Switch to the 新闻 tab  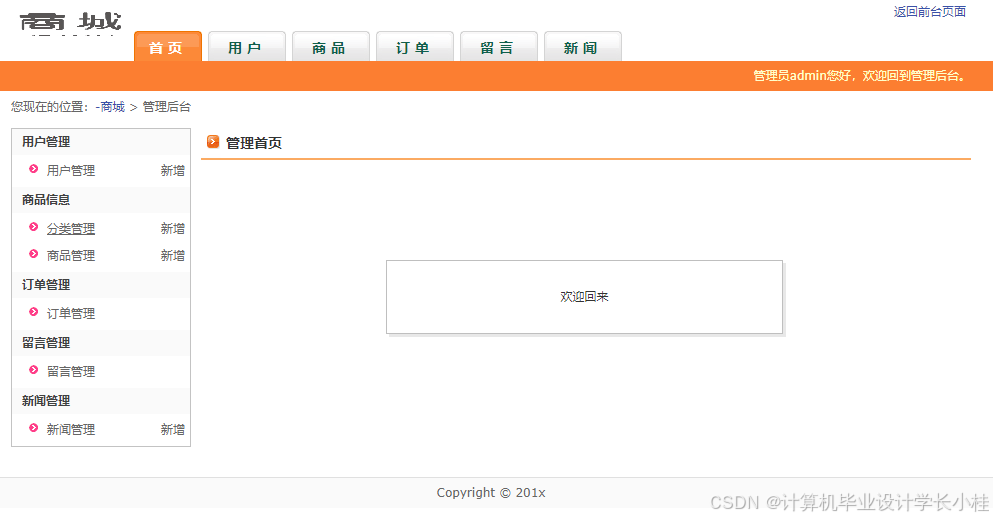click(583, 47)
